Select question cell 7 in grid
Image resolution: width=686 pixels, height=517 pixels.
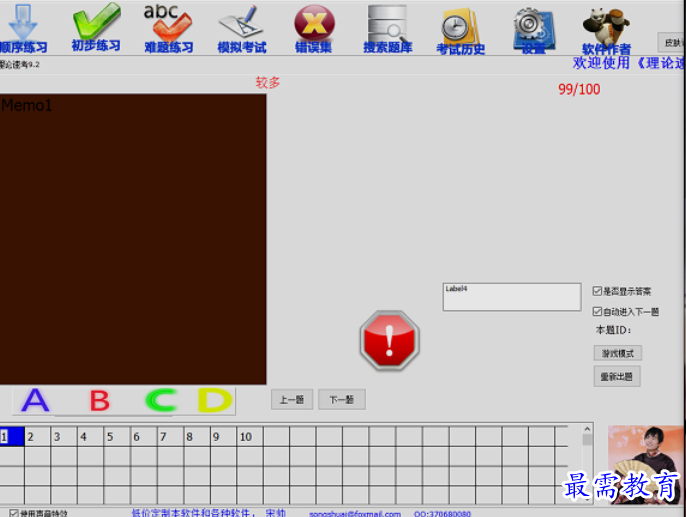(x=170, y=437)
